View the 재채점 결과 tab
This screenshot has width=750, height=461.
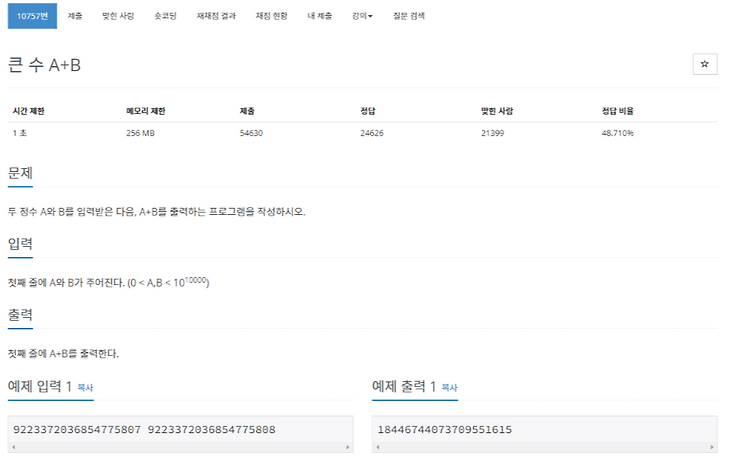(216, 16)
